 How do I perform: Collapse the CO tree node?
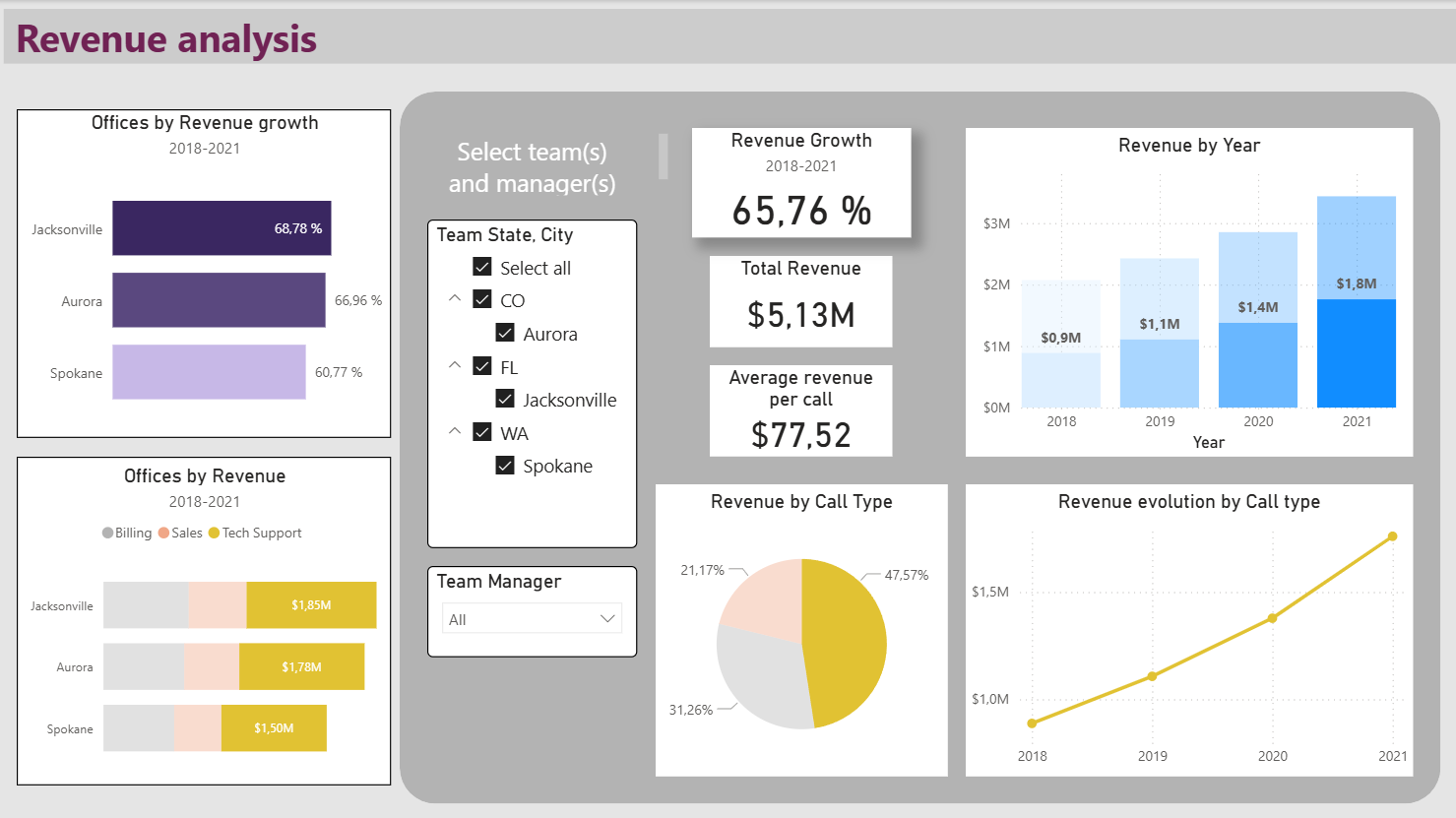455,298
